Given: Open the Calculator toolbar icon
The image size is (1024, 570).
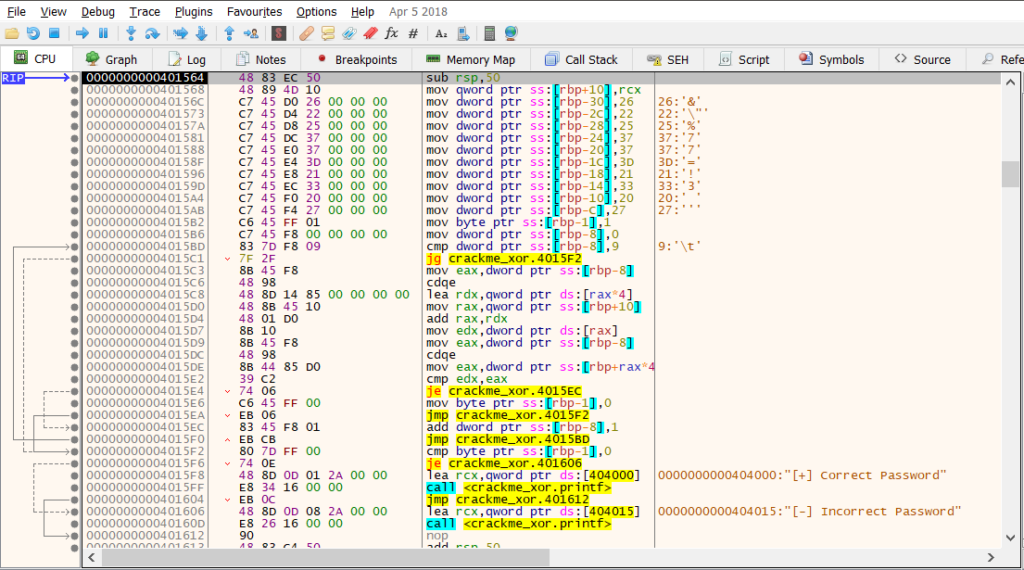Looking at the screenshot, I should pyautogui.click(x=488, y=33).
